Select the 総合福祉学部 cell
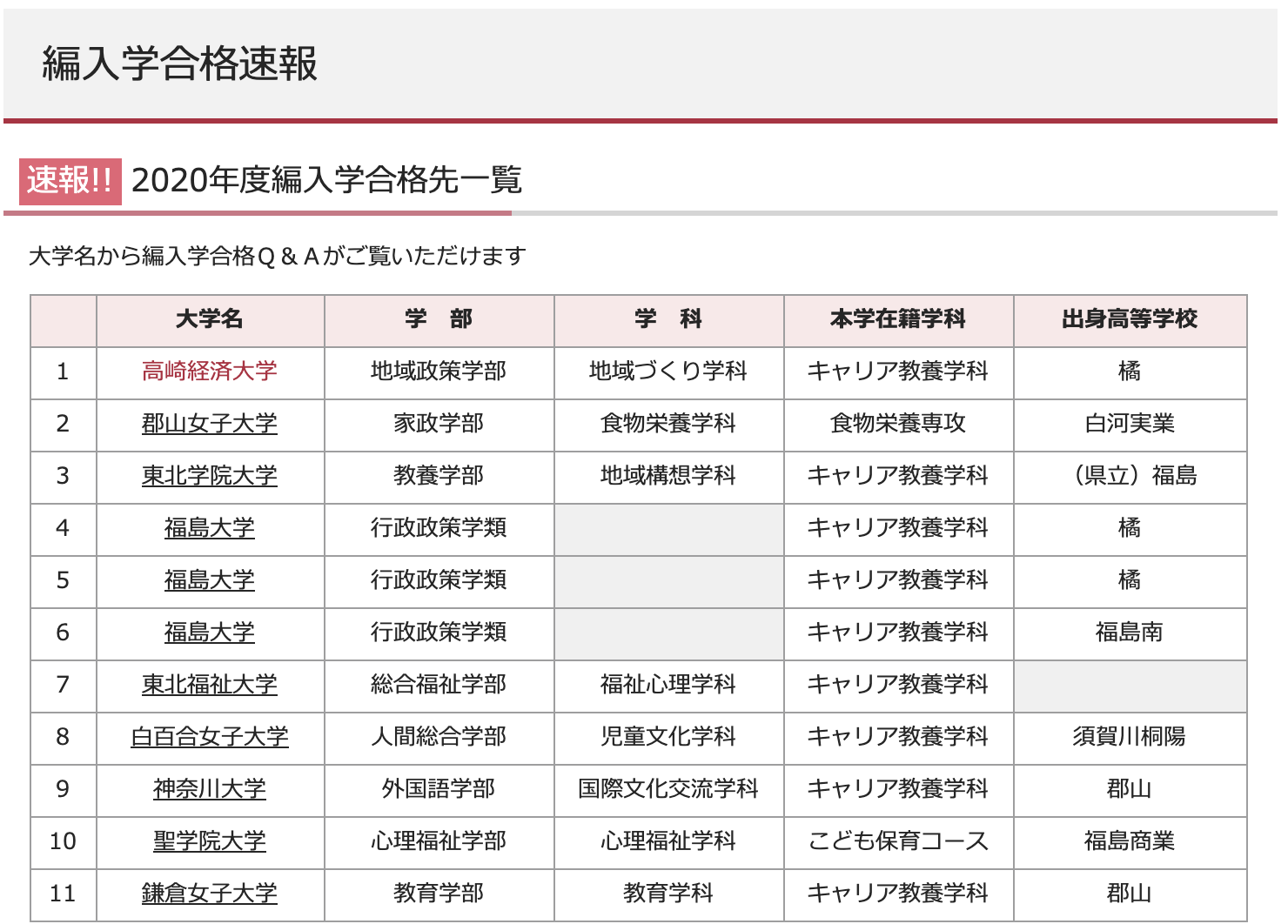This screenshot has height=924, width=1288. tap(439, 685)
